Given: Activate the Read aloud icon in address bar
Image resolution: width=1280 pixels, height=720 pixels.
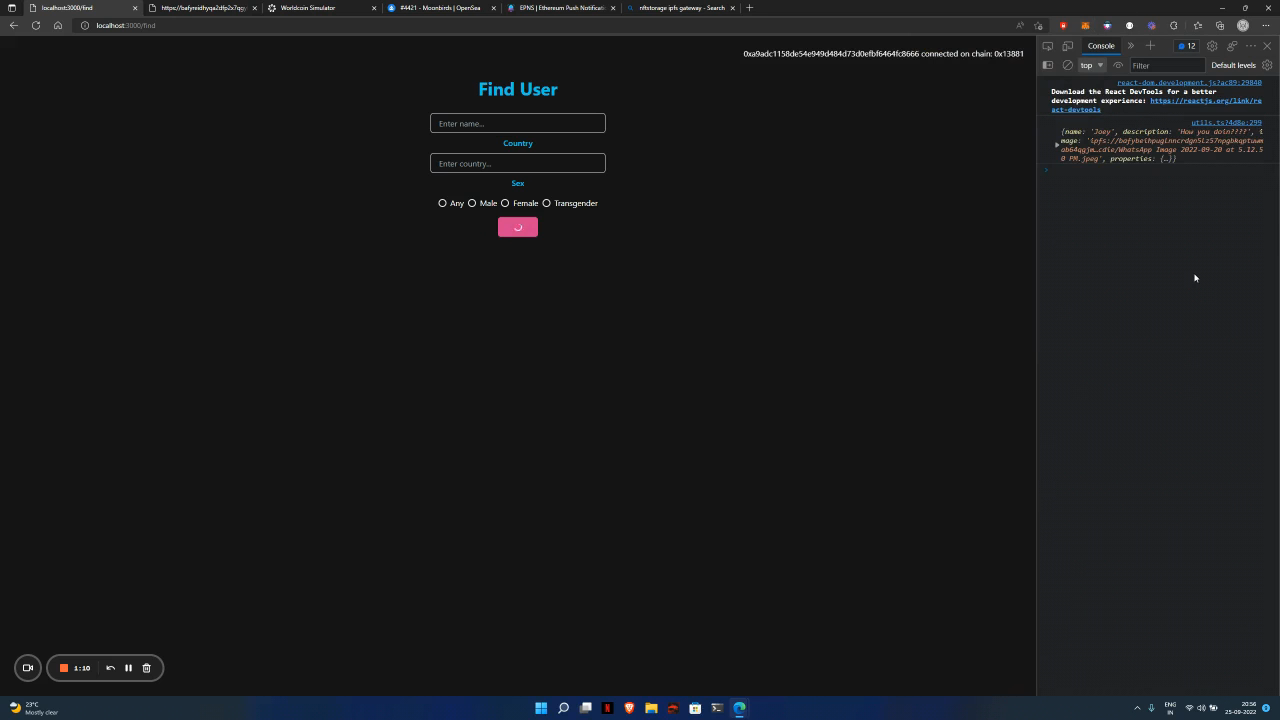Looking at the screenshot, I should coord(1020,25).
